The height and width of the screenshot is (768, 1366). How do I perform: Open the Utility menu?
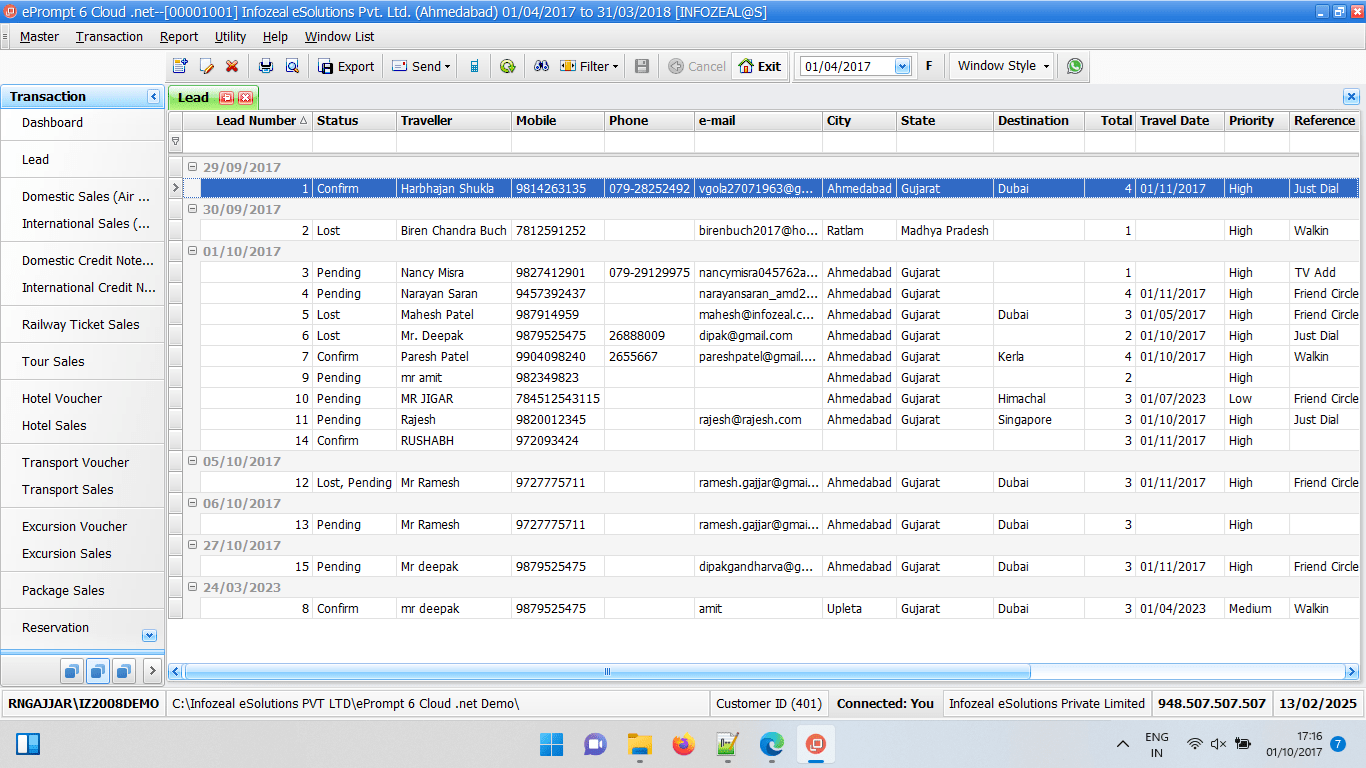(x=230, y=36)
